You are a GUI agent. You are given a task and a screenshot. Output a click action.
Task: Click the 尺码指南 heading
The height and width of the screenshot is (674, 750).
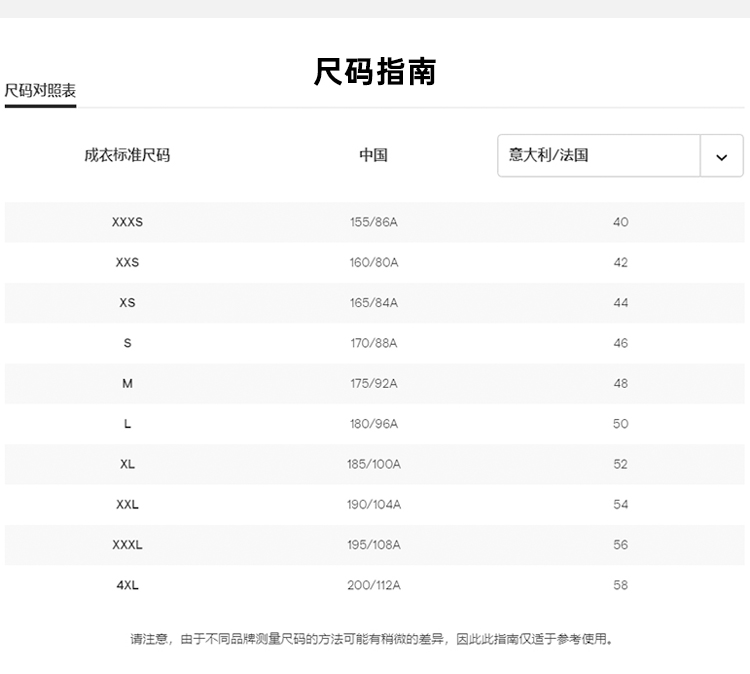click(x=374, y=72)
